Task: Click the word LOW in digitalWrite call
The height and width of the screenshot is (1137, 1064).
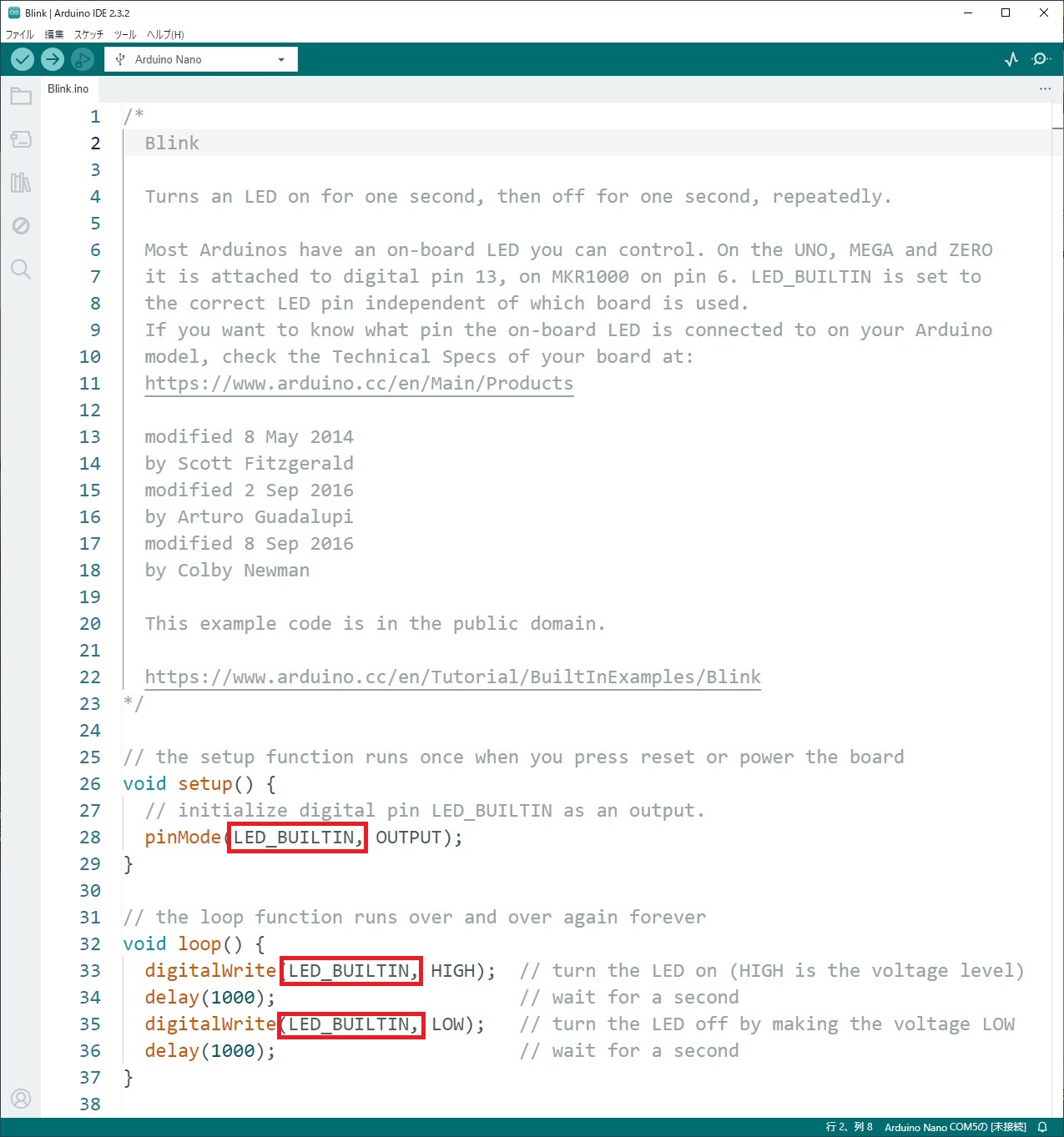Action: [x=447, y=1024]
